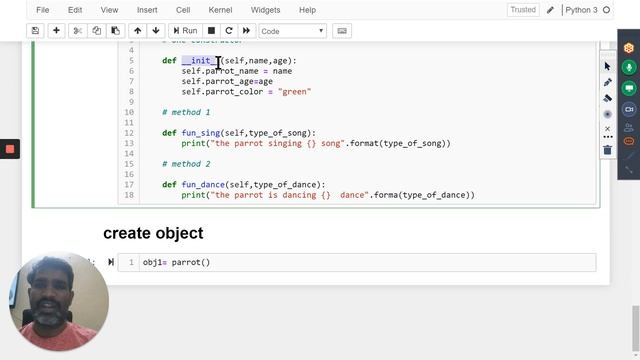
Task: Click the create object heading
Action: (x=153, y=233)
